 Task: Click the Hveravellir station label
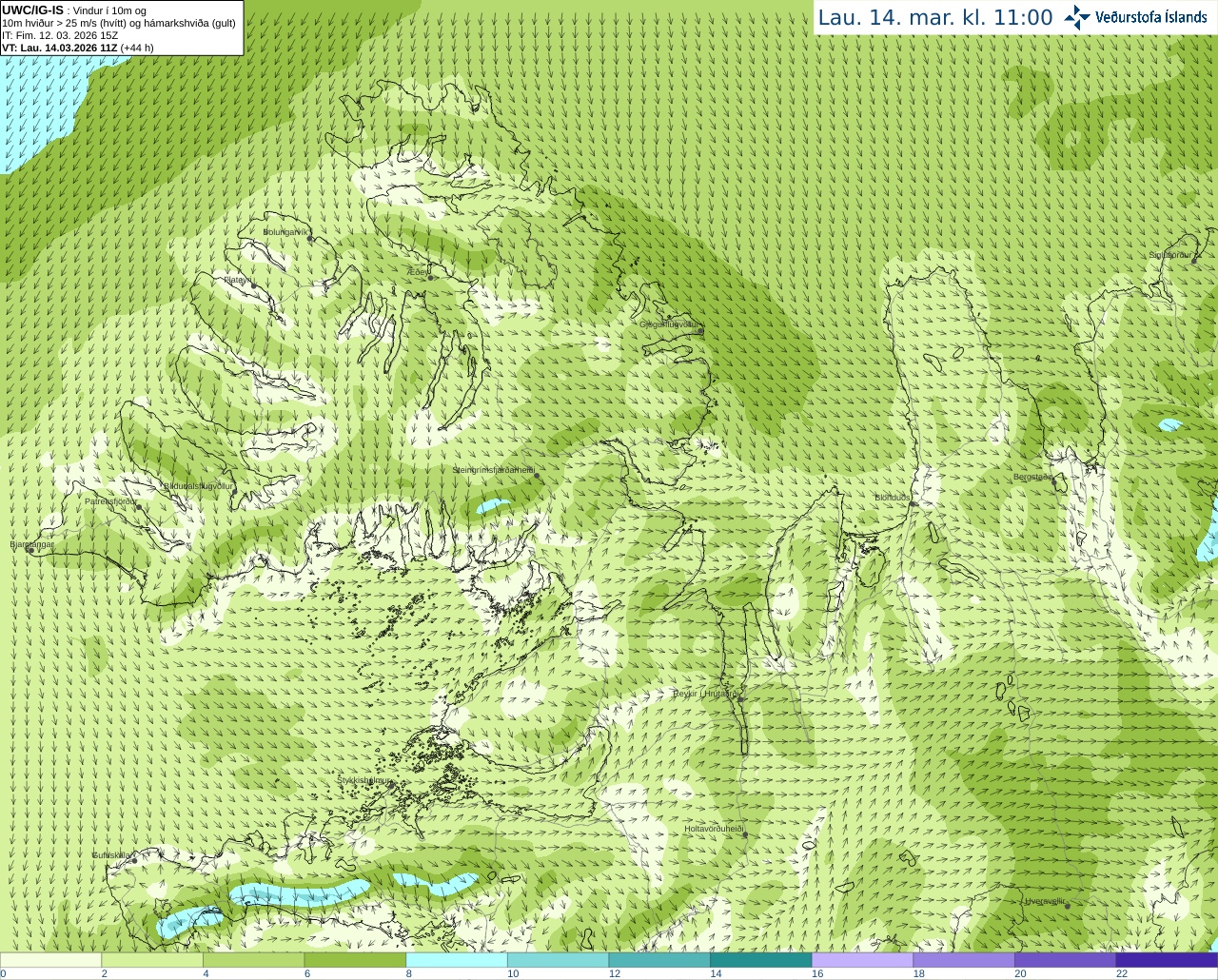[x=1045, y=901]
